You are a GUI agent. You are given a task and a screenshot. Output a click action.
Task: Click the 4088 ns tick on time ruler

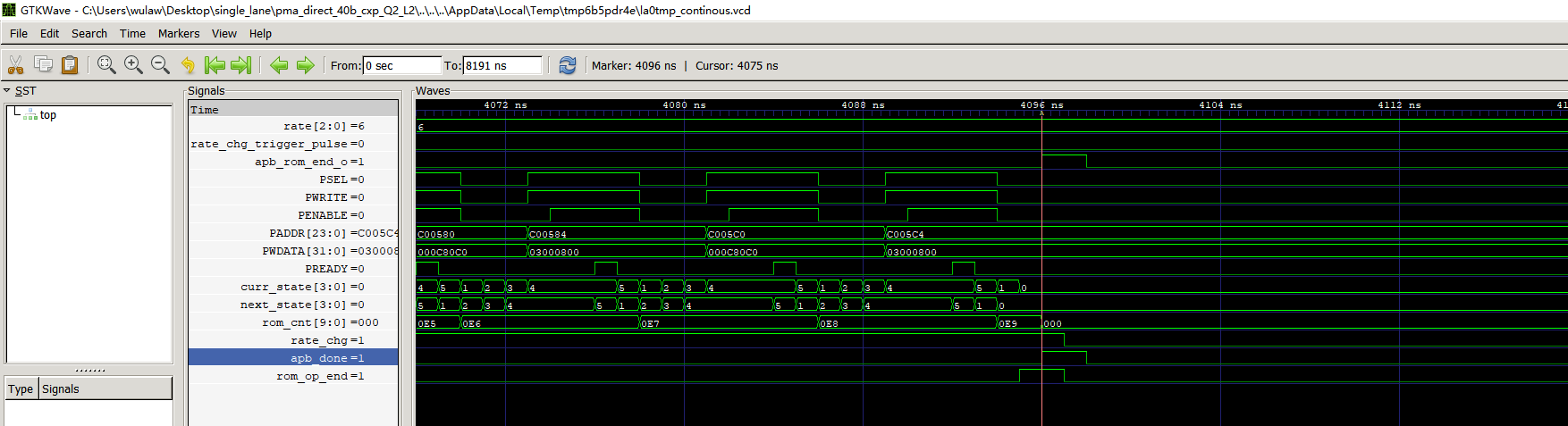(x=863, y=105)
